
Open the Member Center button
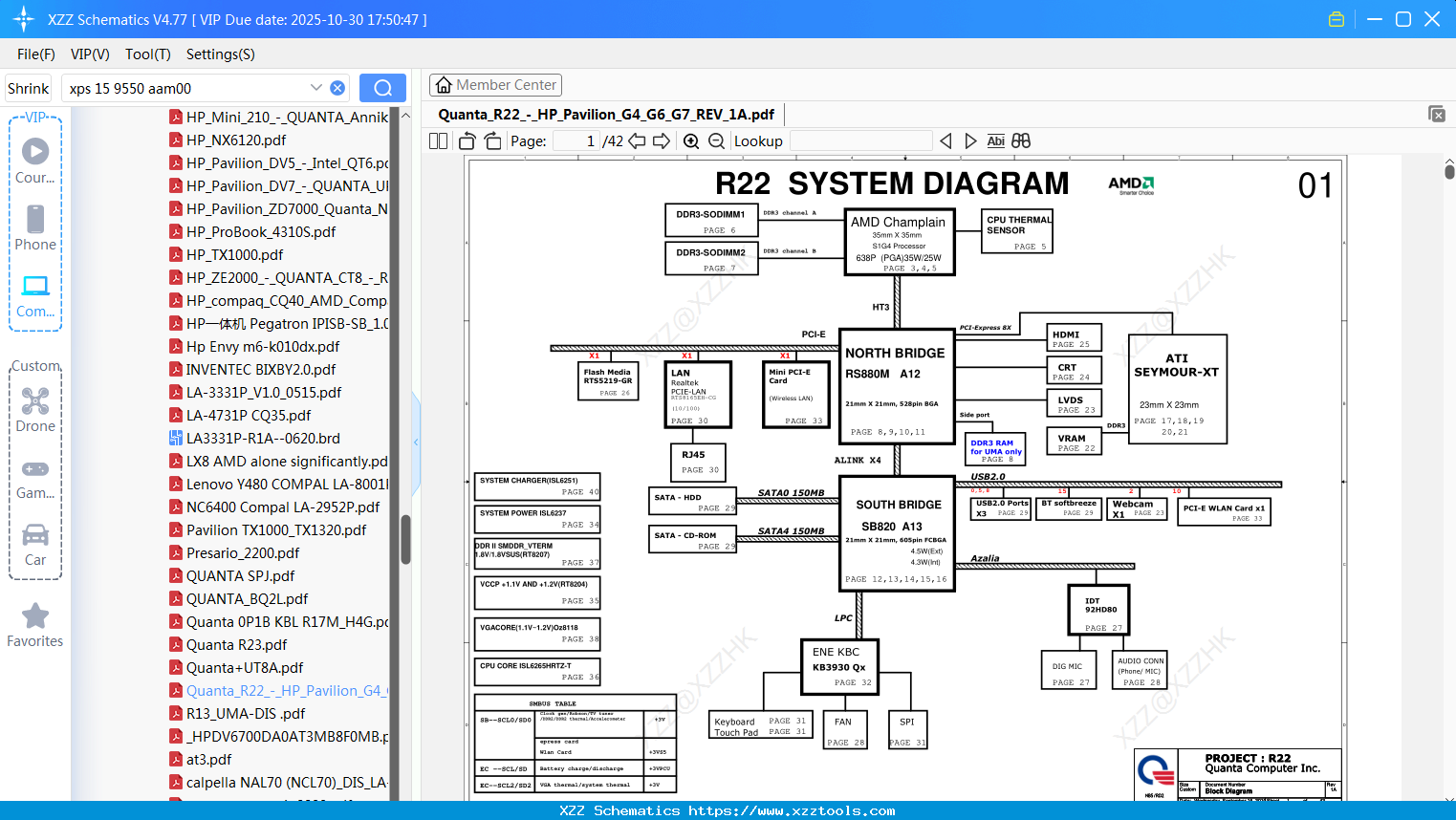pos(495,85)
